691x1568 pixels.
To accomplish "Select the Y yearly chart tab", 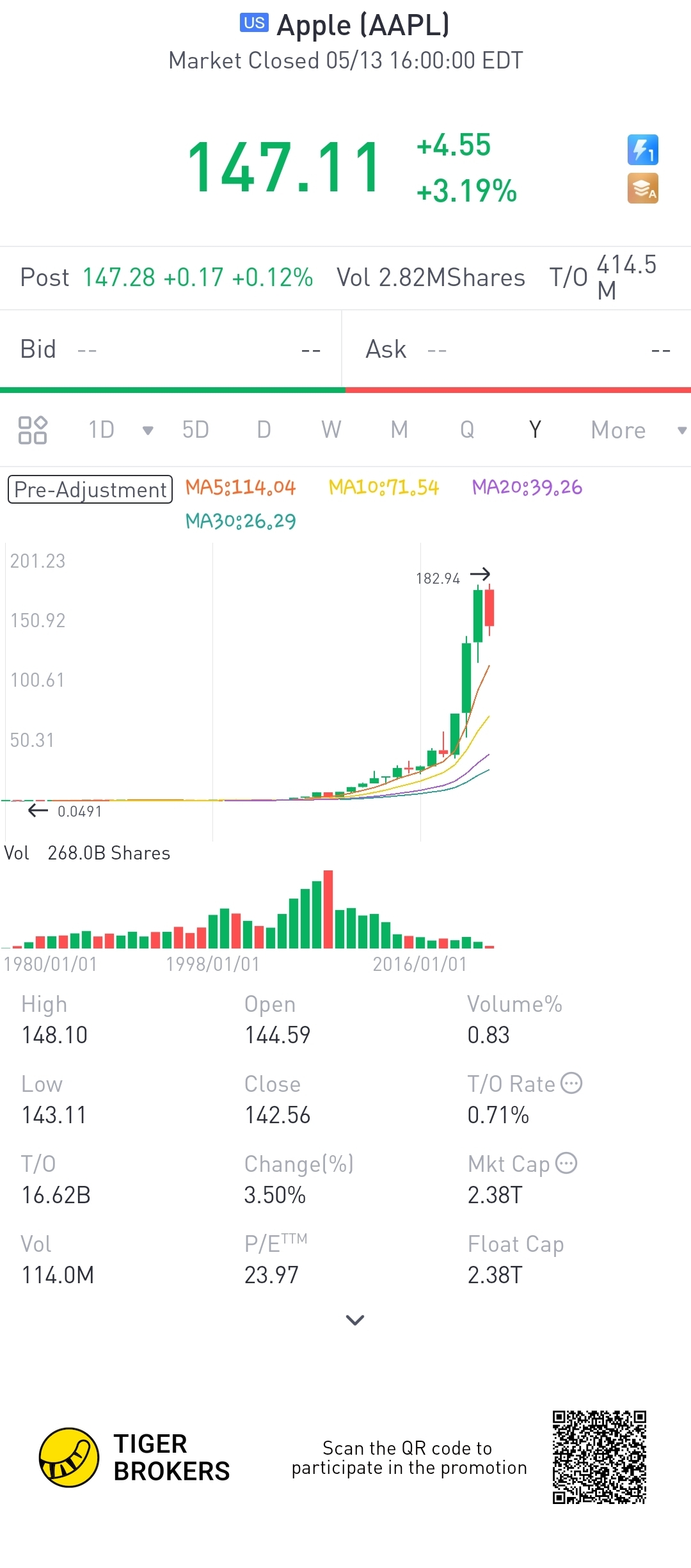I will point(536,430).
